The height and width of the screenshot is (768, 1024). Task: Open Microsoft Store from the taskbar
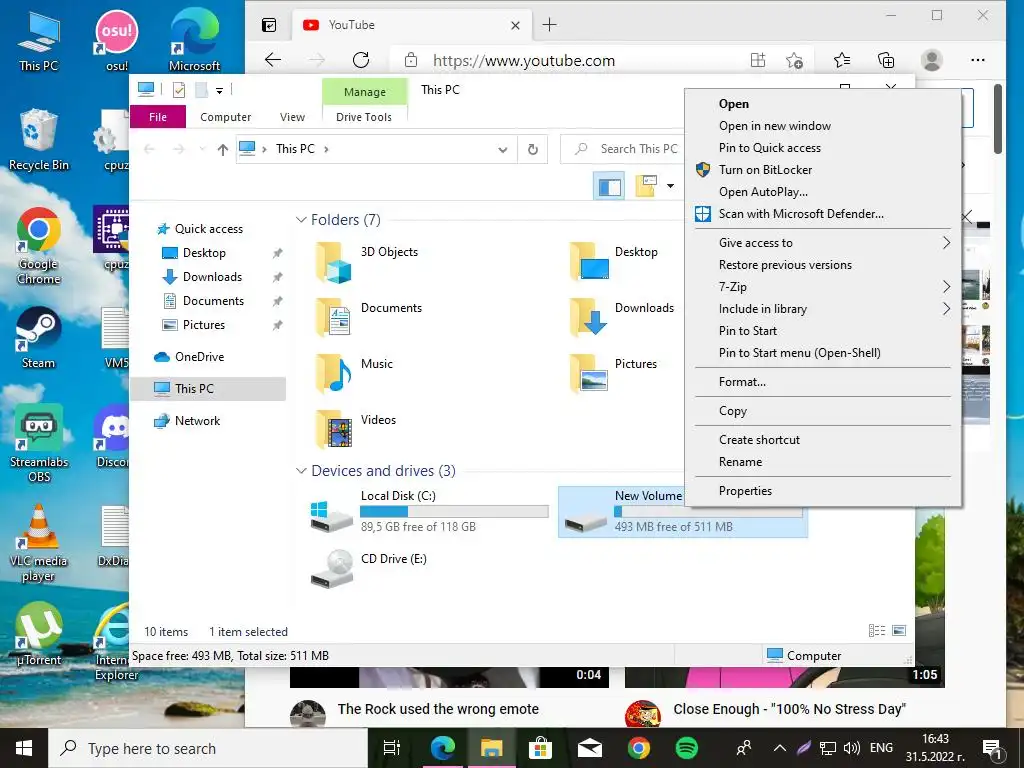pos(540,748)
